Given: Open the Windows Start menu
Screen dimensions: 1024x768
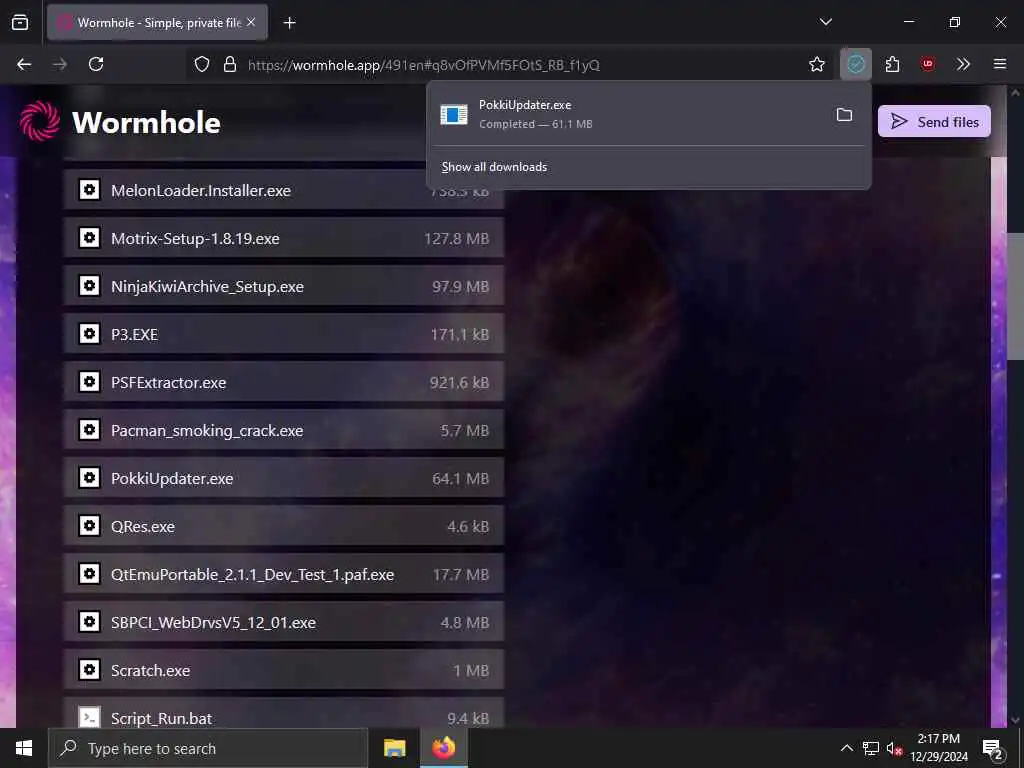Looking at the screenshot, I should pos(24,748).
